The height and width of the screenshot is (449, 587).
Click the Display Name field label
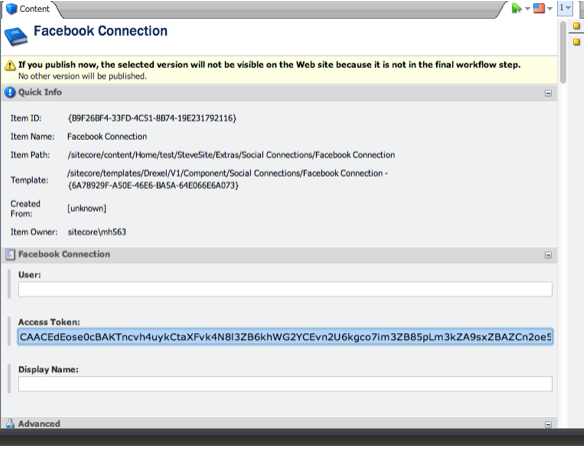[x=48, y=370]
